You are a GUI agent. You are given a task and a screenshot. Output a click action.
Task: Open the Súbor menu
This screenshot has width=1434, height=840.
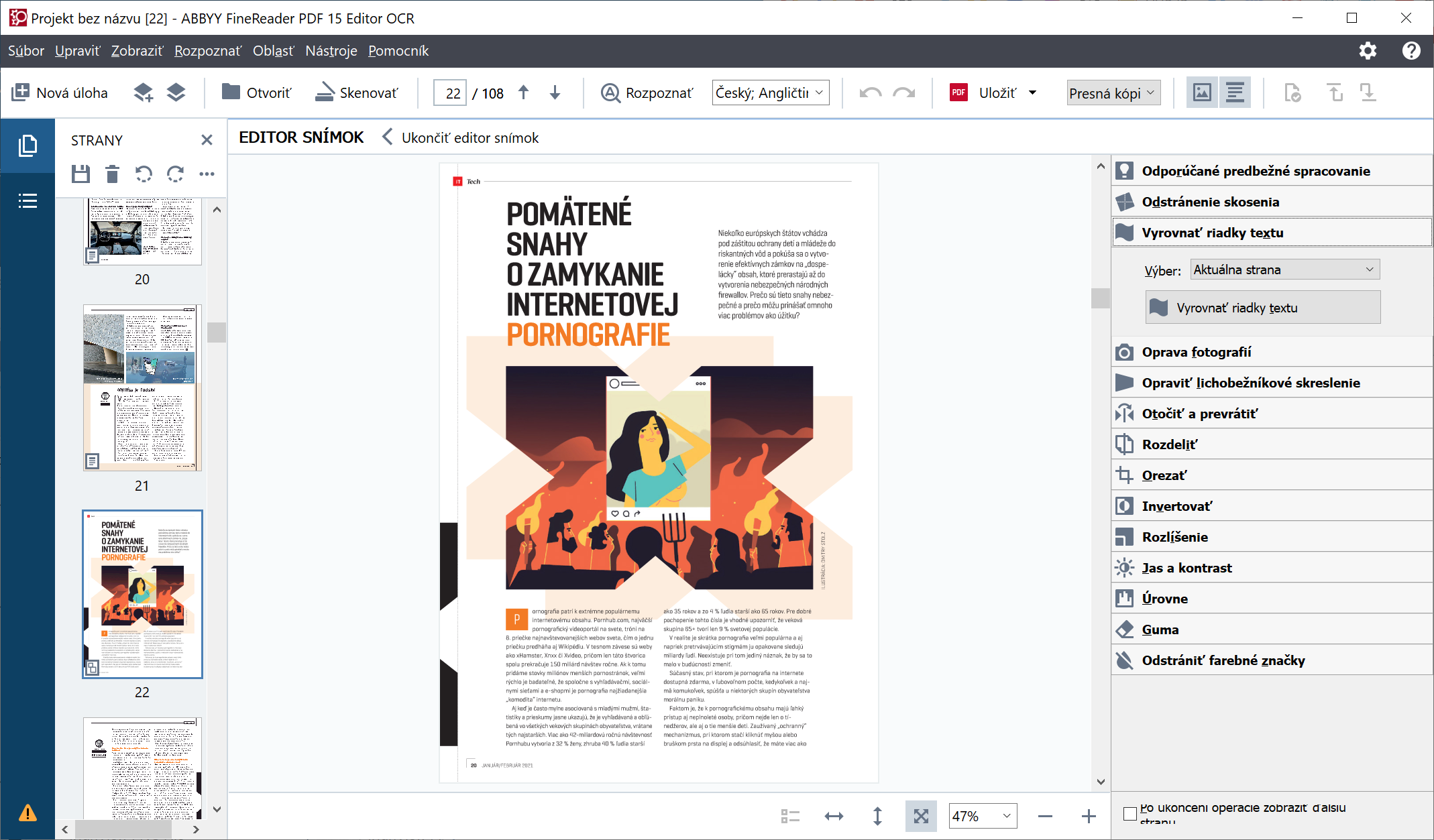[26, 51]
